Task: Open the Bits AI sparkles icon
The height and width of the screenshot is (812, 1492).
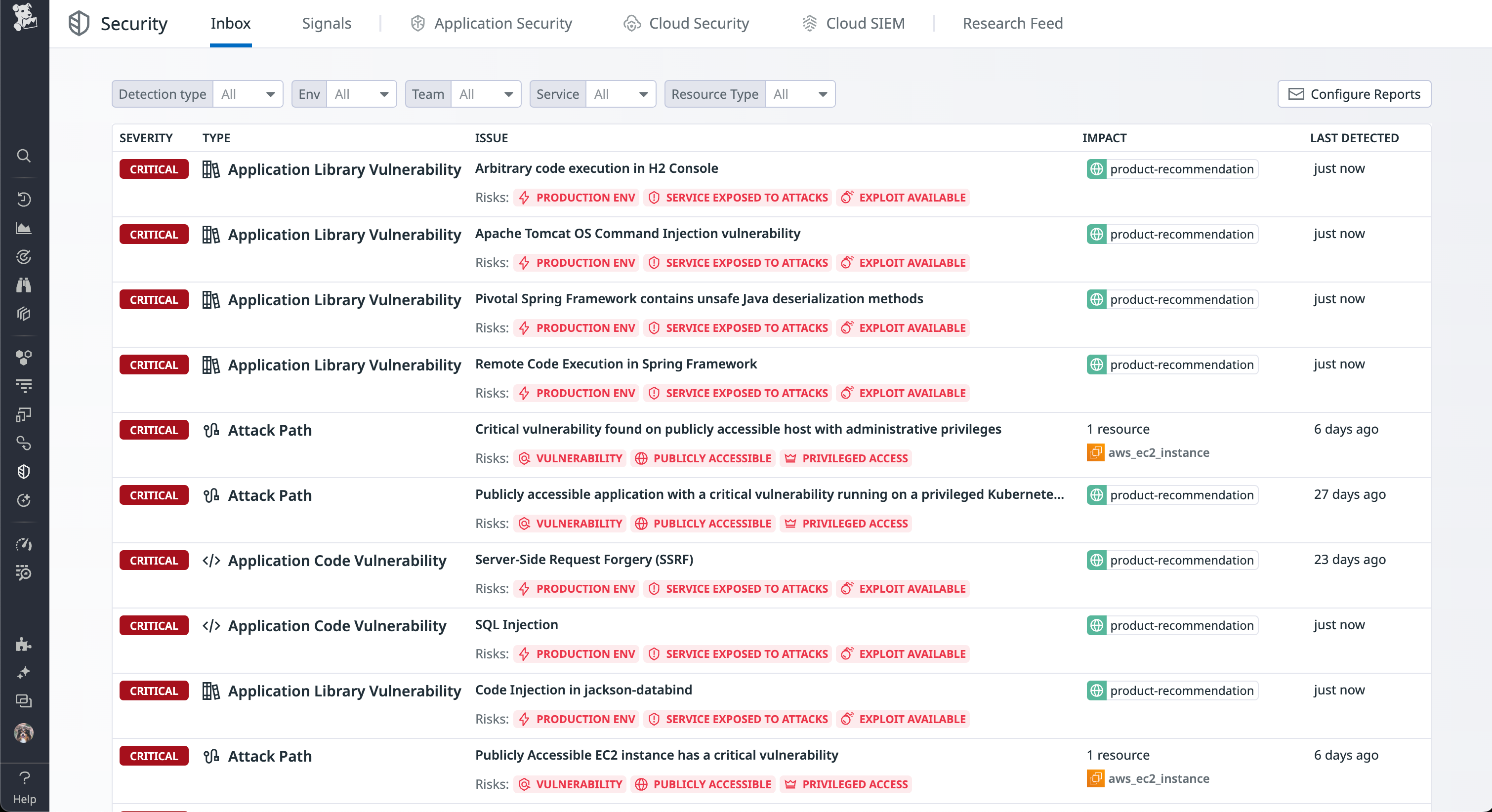Action: (24, 672)
